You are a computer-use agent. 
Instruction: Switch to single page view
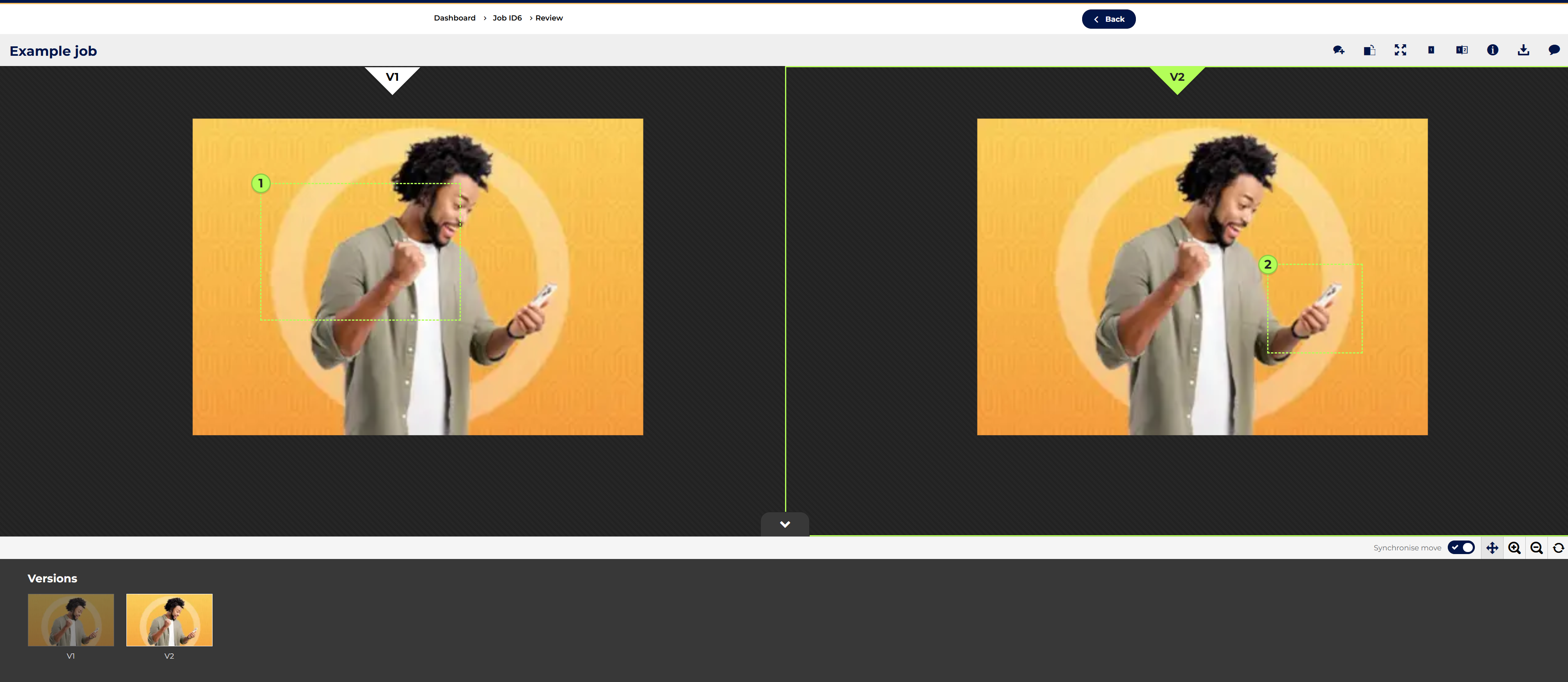click(x=1431, y=50)
